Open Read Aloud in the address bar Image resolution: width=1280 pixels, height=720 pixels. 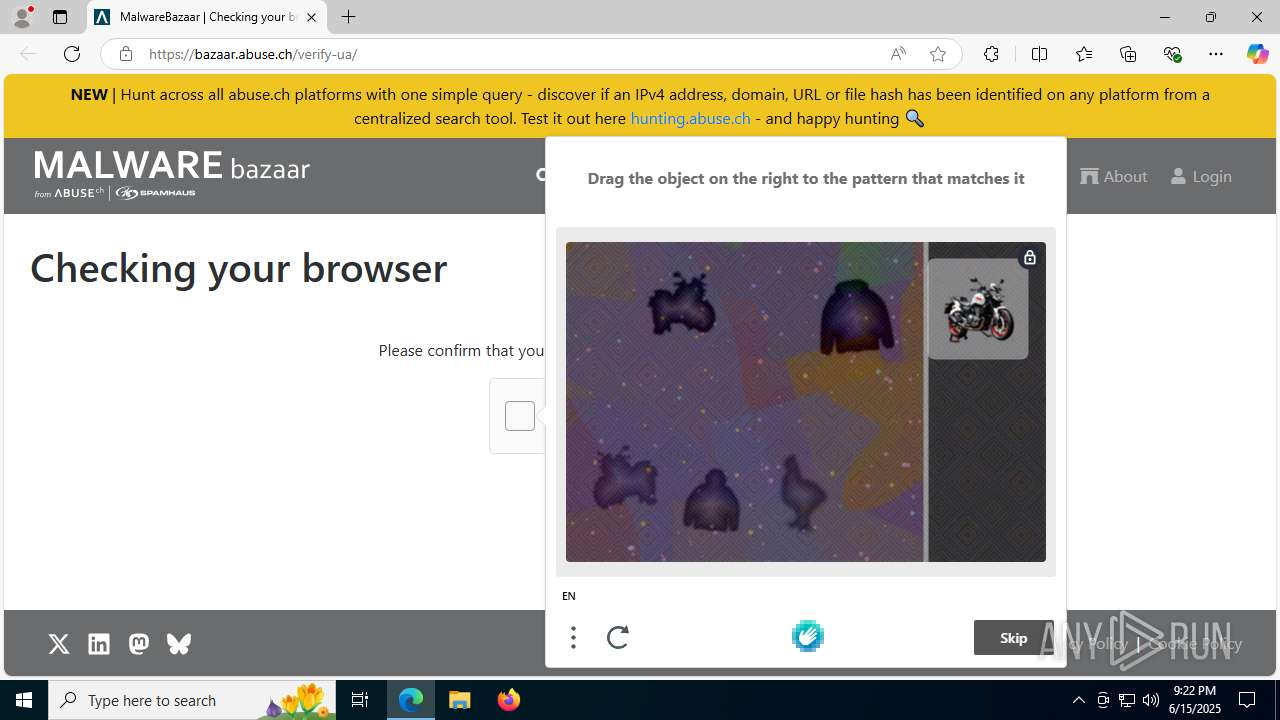(x=898, y=54)
